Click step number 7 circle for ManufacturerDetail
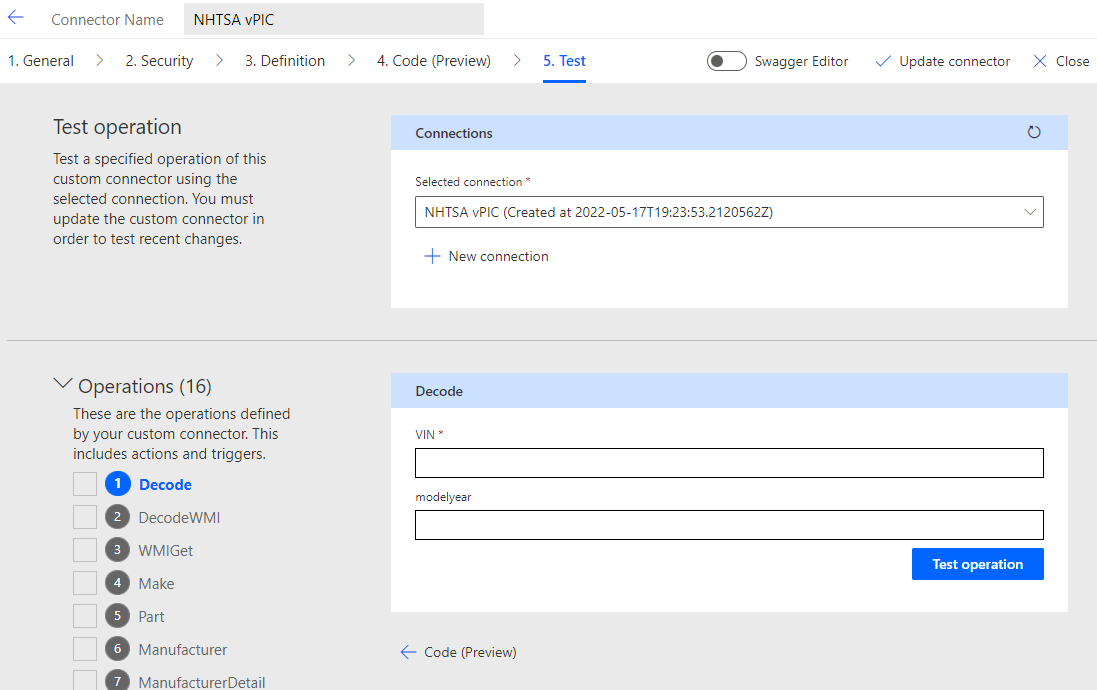 [x=118, y=681]
